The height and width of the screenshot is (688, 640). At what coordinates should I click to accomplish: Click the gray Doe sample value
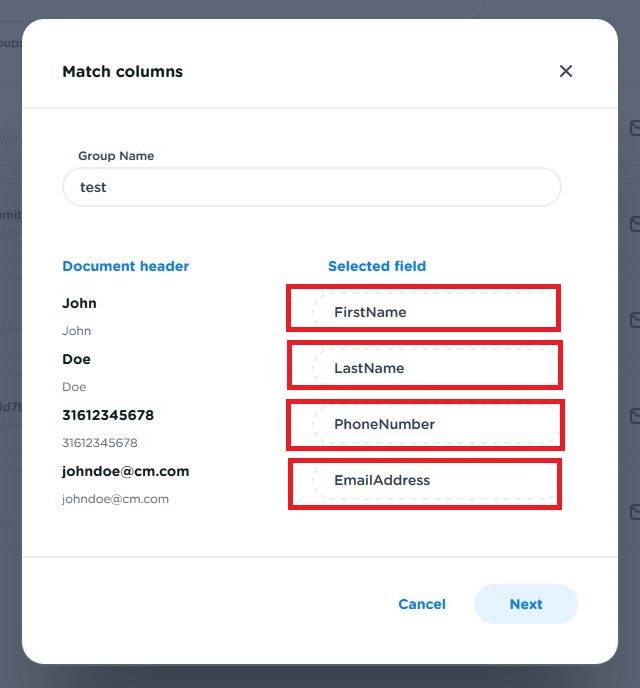(74, 387)
